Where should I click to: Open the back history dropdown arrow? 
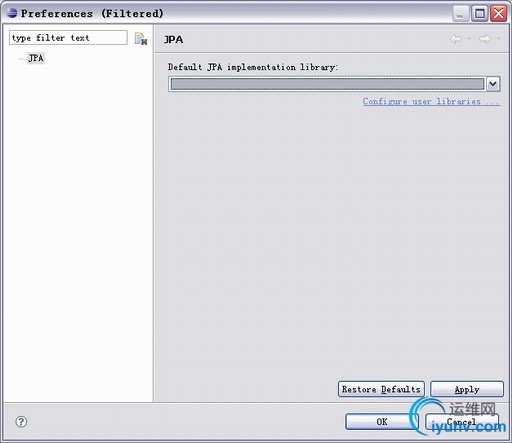point(469,39)
